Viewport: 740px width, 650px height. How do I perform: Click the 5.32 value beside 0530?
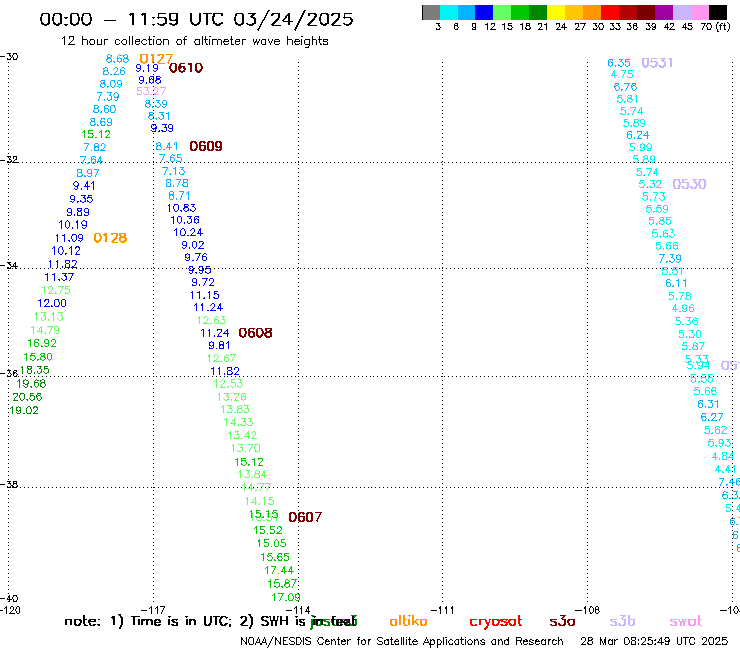(650, 184)
